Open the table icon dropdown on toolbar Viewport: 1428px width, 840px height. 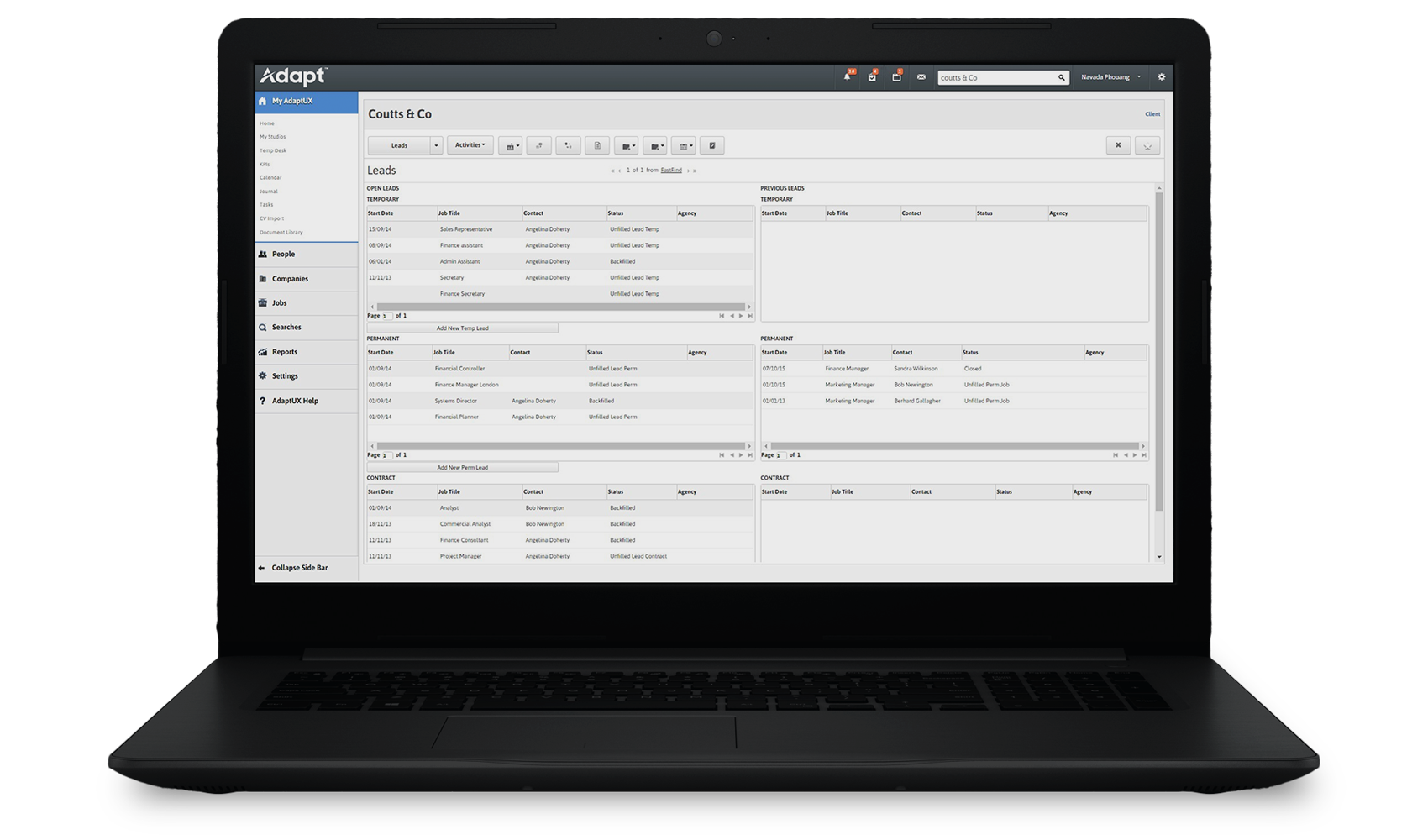(684, 145)
